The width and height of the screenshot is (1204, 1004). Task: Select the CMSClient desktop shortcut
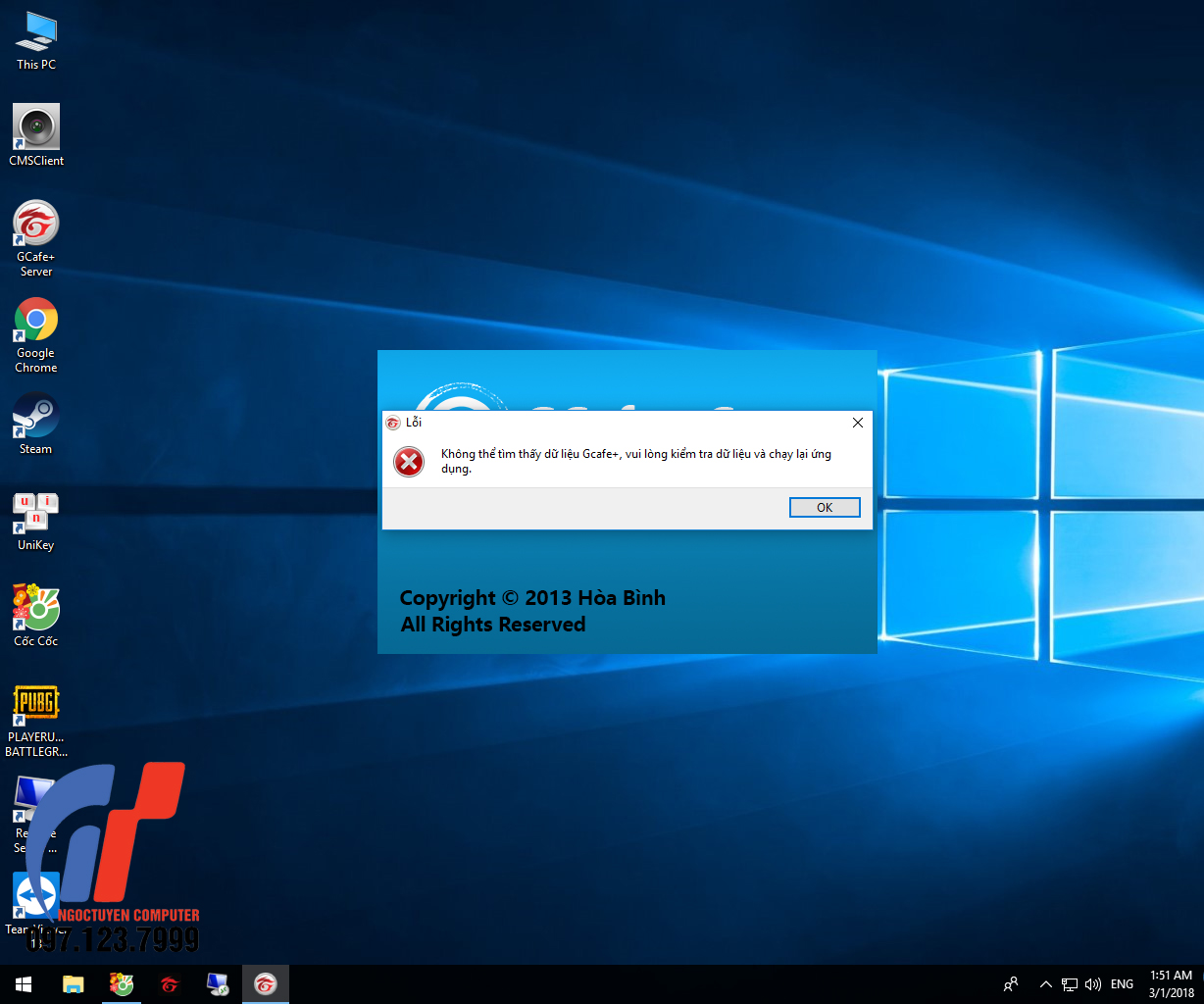pyautogui.click(x=36, y=135)
